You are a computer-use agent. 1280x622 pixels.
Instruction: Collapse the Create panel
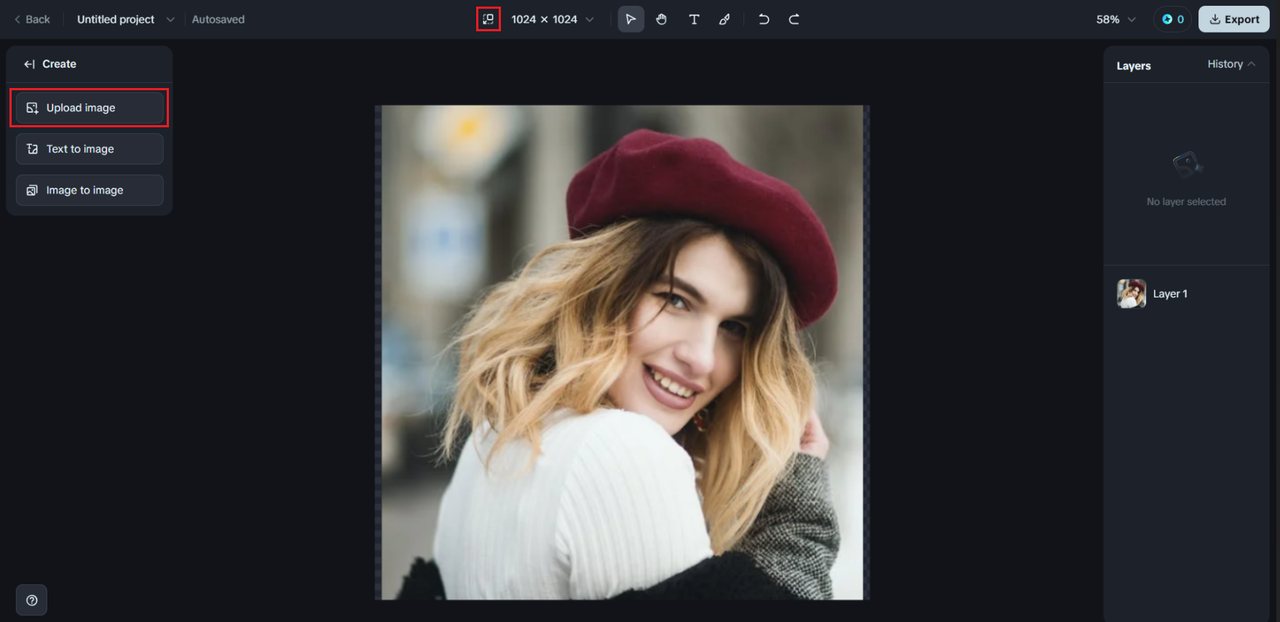[x=30, y=64]
